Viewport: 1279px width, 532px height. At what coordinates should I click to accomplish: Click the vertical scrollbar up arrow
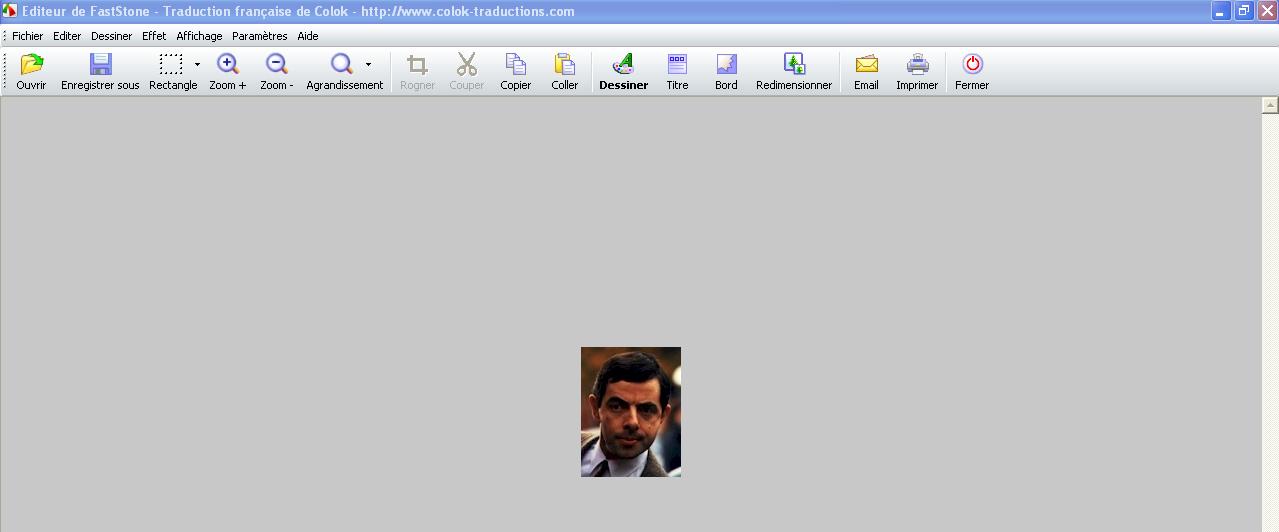[1270, 105]
